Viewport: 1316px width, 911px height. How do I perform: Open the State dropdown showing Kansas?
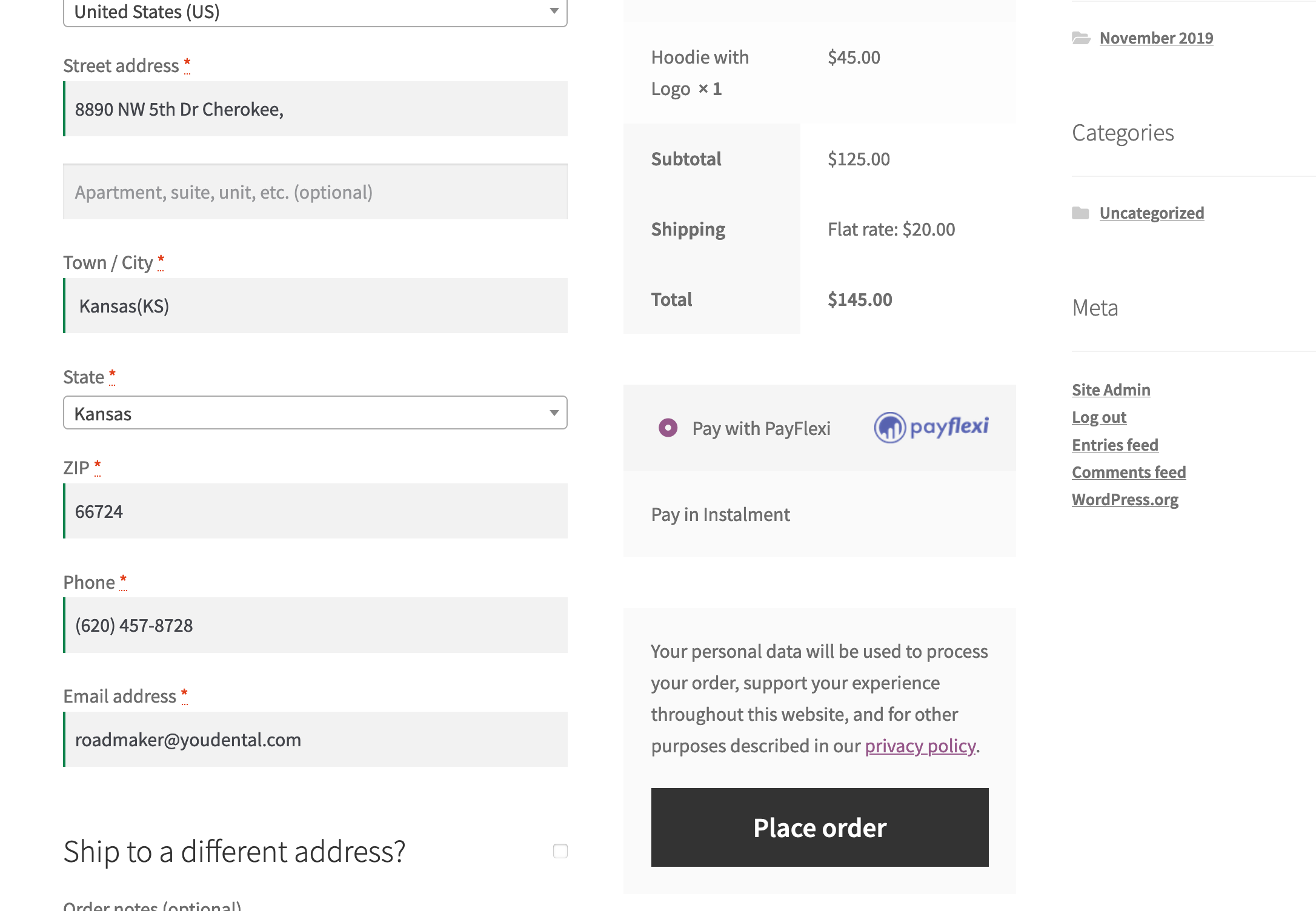coord(315,413)
